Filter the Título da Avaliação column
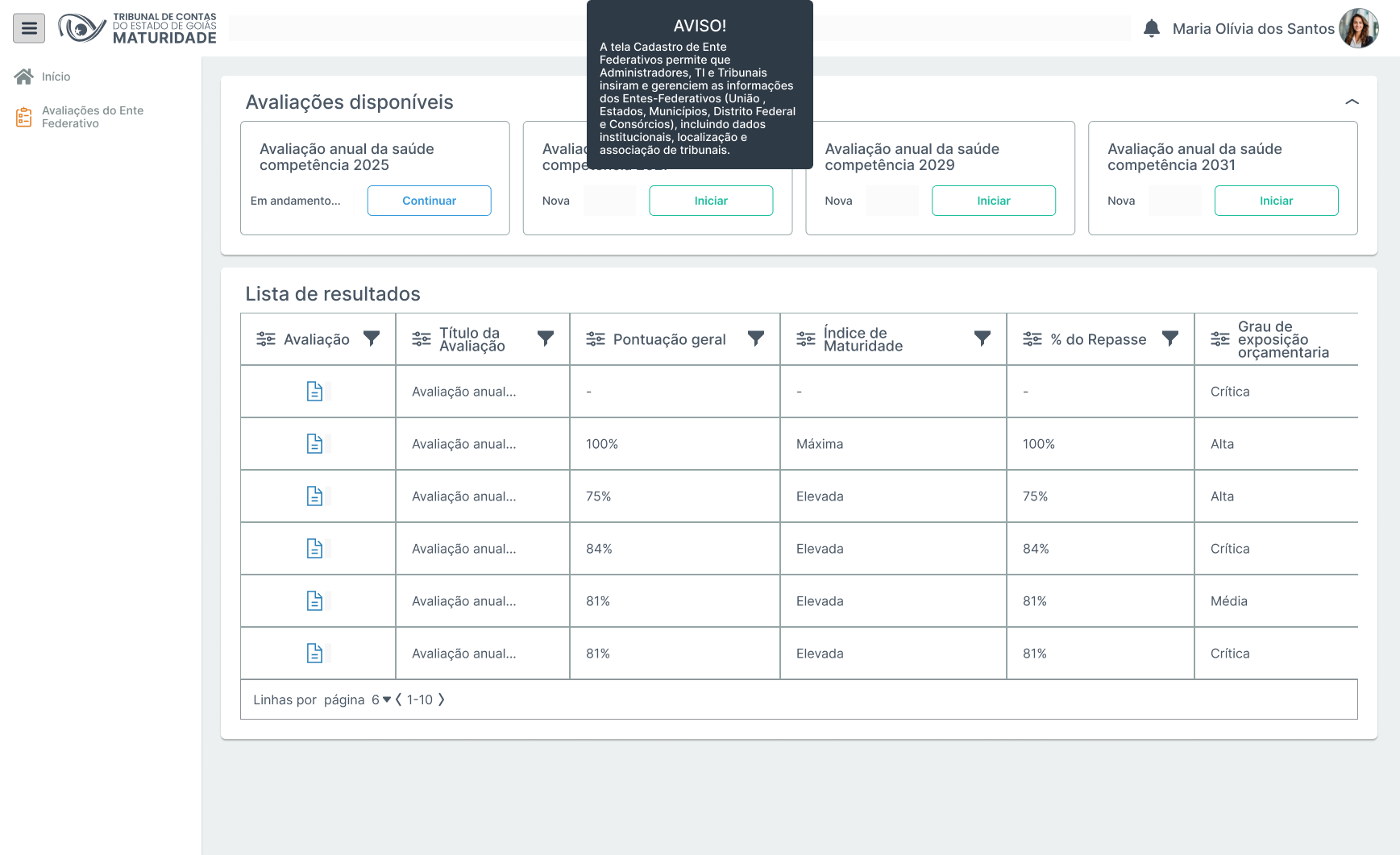This screenshot has width=1400, height=855. pos(546,339)
